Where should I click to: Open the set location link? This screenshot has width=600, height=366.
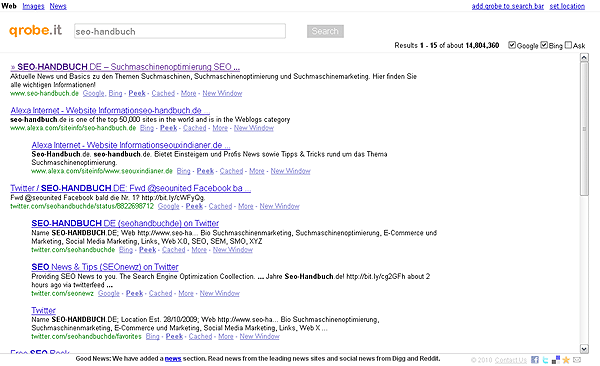click(567, 6)
